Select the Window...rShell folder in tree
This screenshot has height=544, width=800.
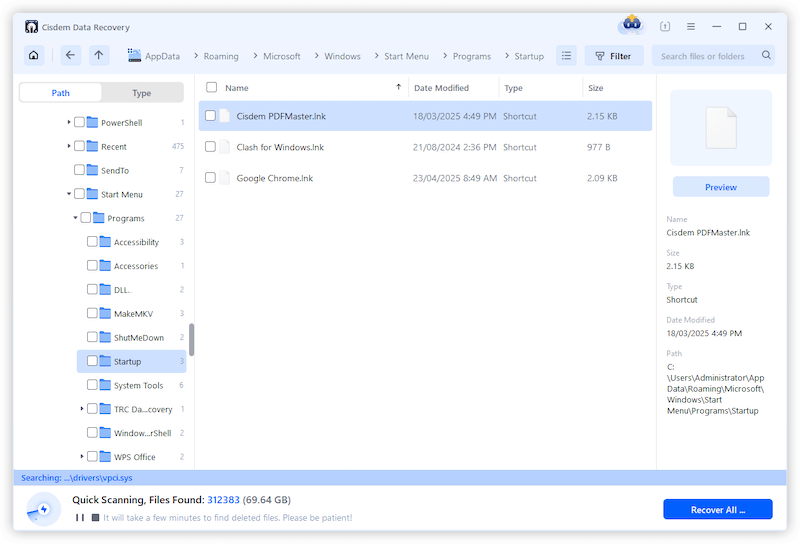(142, 433)
